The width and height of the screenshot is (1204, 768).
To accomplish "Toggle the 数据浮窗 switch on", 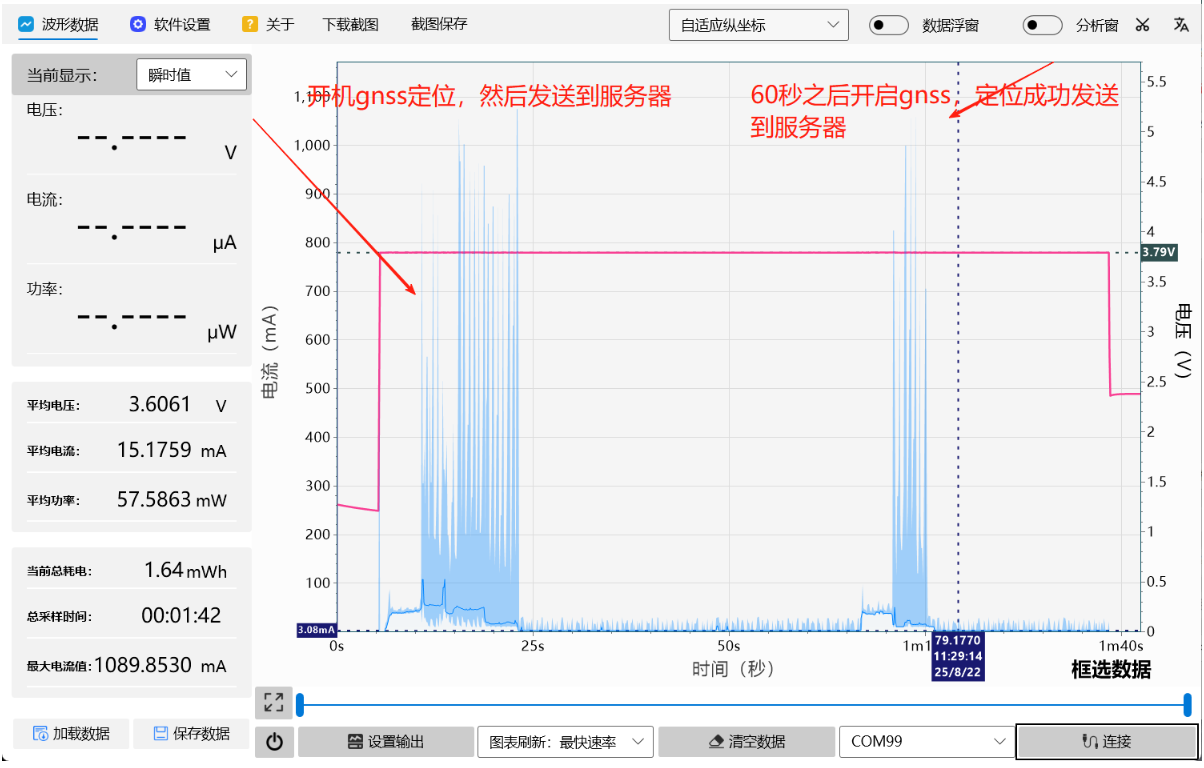I will (x=888, y=26).
